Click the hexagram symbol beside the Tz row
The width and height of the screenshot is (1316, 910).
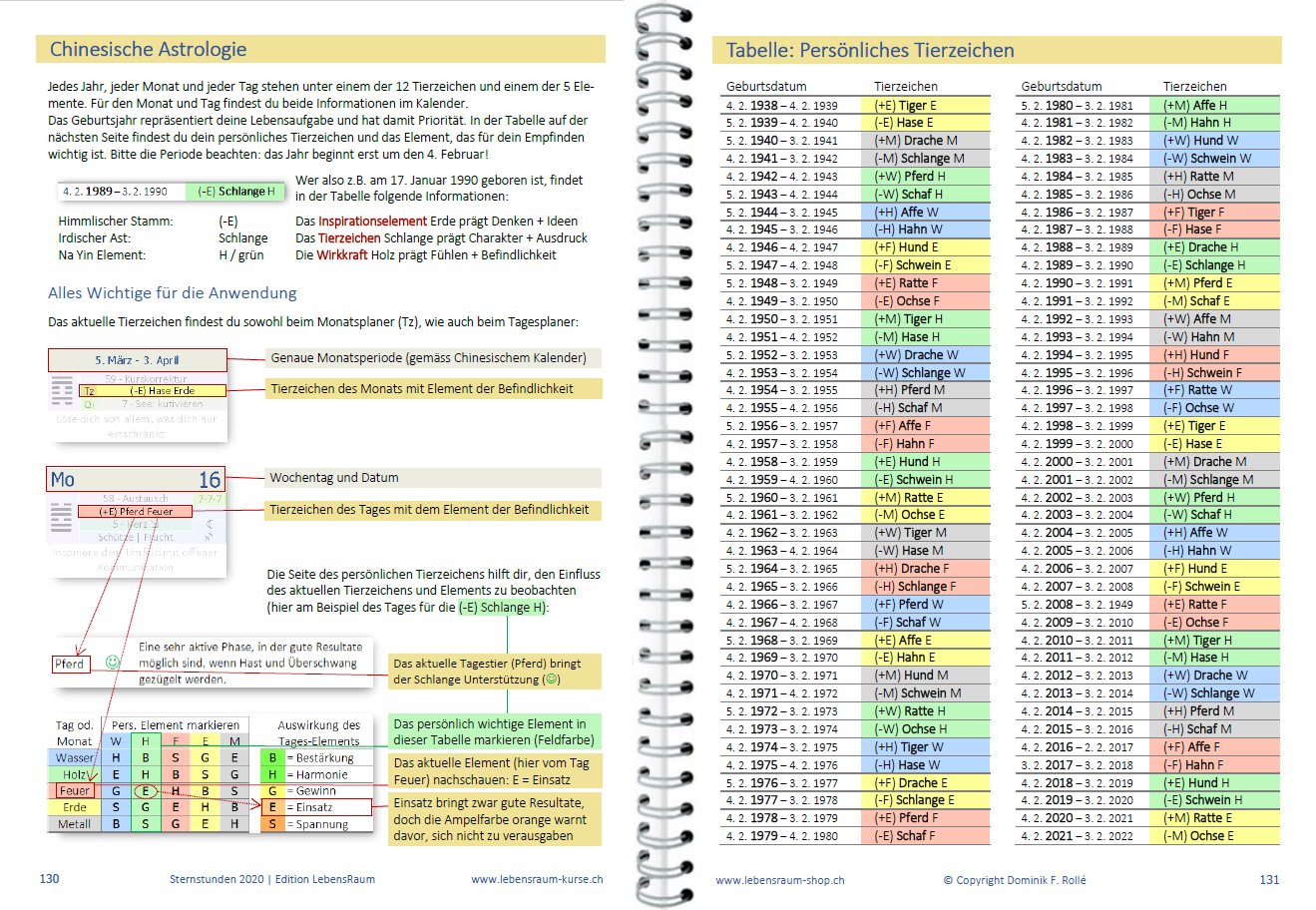click(62, 390)
